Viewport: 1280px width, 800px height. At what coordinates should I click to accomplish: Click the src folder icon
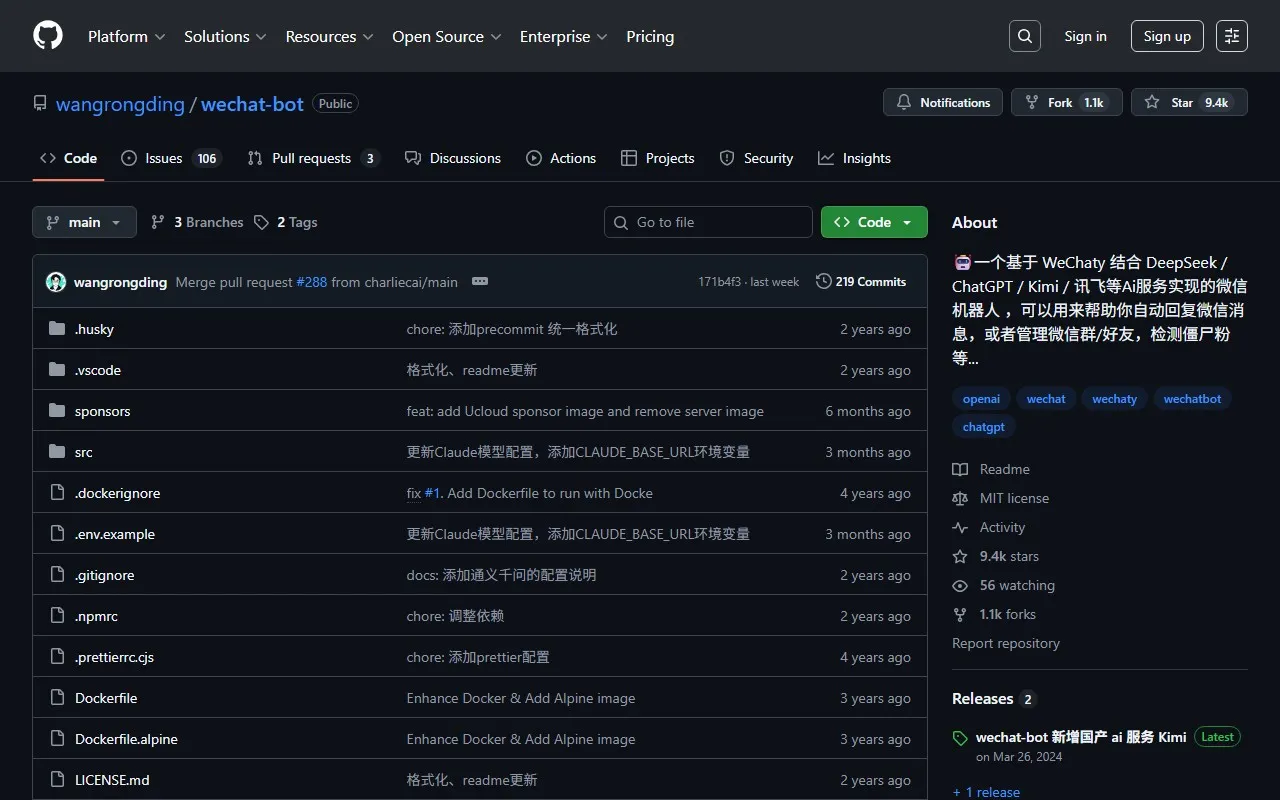57,451
